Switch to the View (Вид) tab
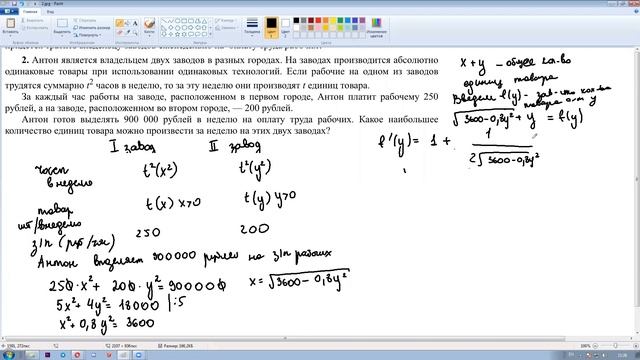 (50, 12)
